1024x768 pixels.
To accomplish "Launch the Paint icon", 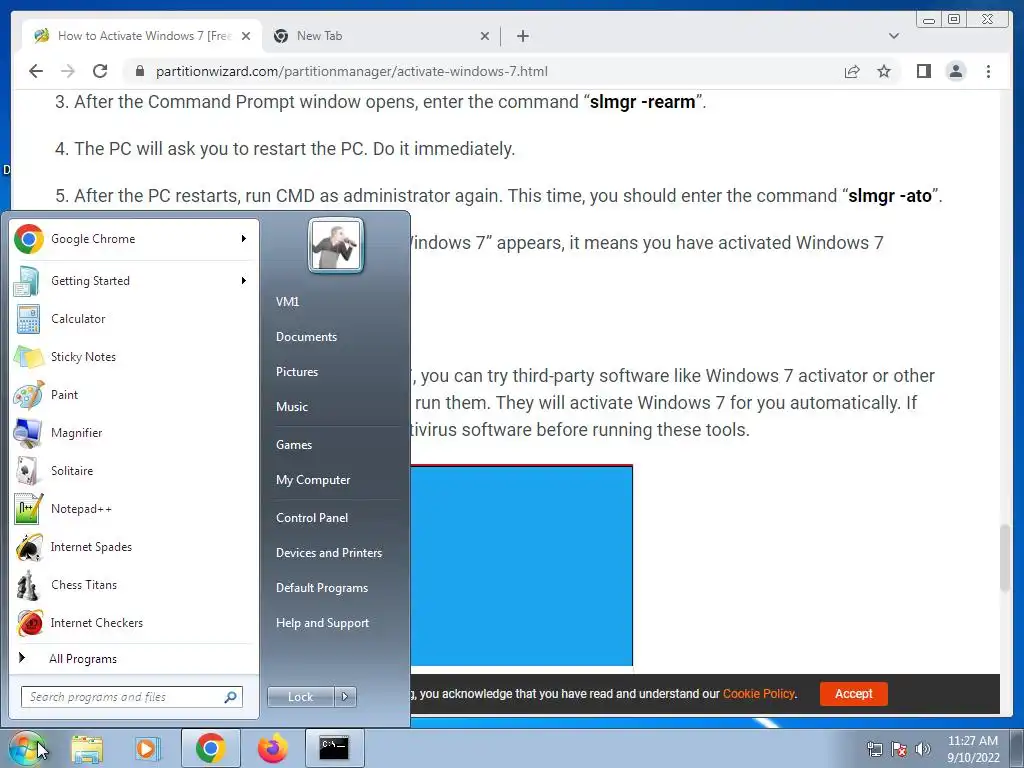I will point(28,395).
